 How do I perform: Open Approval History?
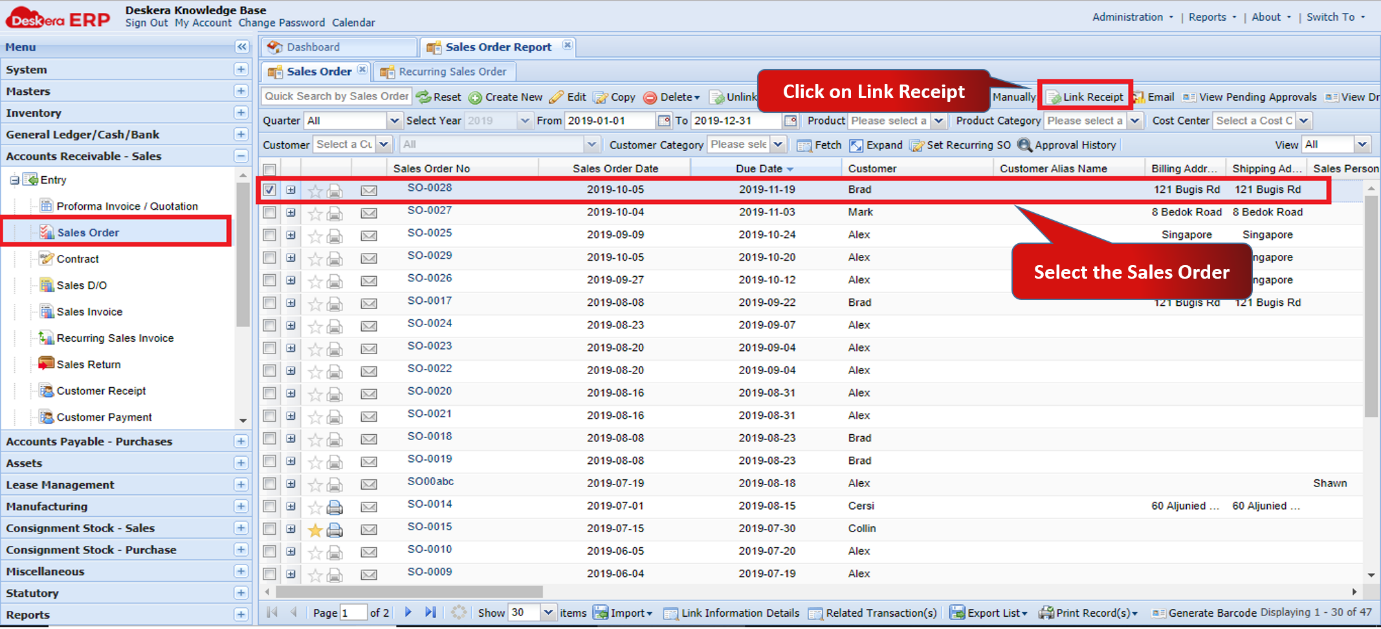tap(1066, 145)
